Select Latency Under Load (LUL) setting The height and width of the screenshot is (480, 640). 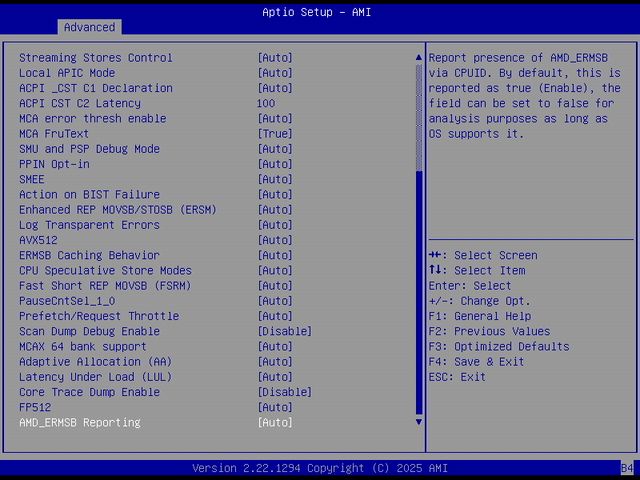click(96, 377)
